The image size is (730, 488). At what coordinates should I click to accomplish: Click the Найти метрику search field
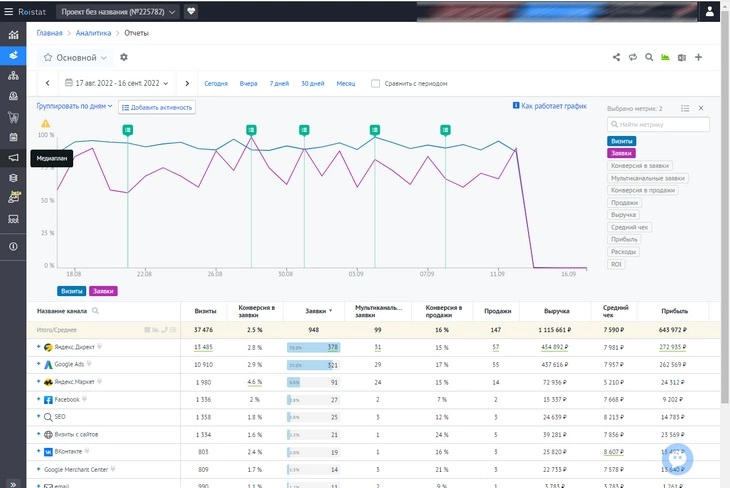click(x=659, y=125)
